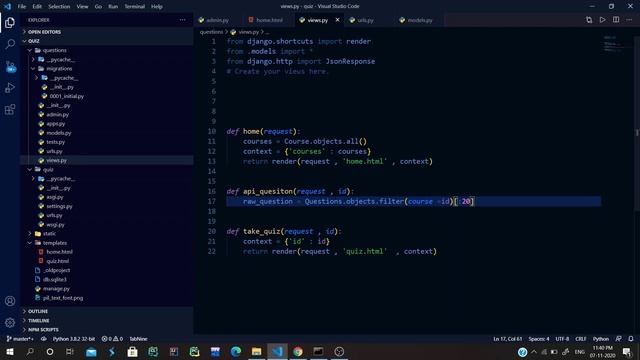The width and height of the screenshot is (640, 360).
Task: Expand the static folder
Action: coord(107,233)
